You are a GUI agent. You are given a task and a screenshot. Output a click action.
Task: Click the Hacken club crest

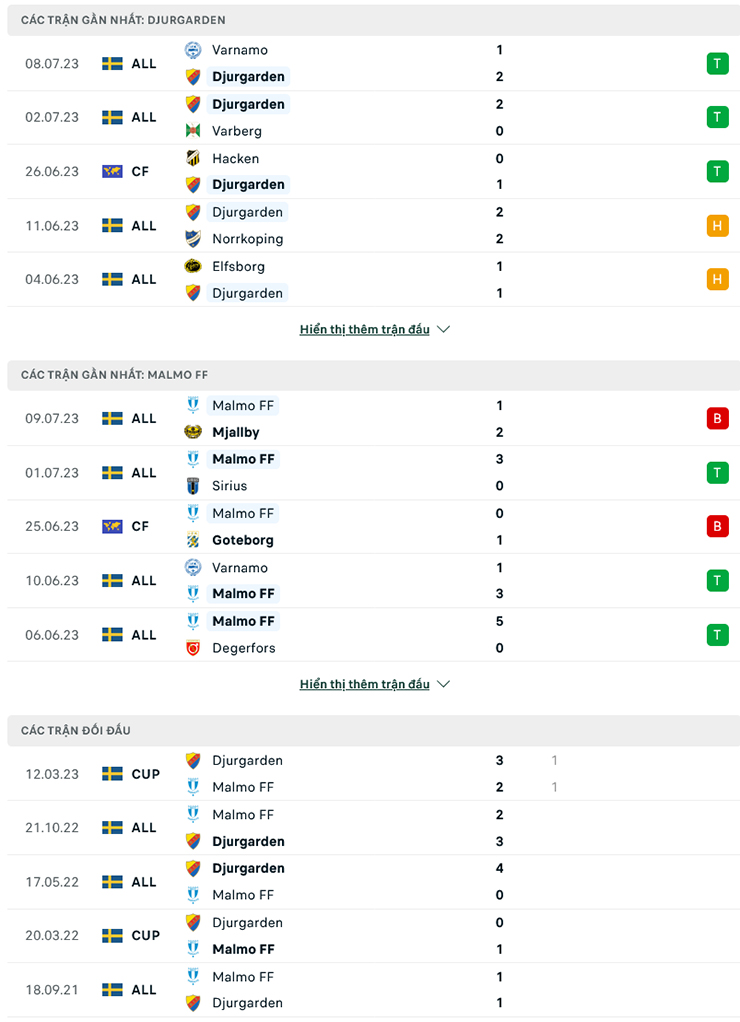[x=191, y=158]
